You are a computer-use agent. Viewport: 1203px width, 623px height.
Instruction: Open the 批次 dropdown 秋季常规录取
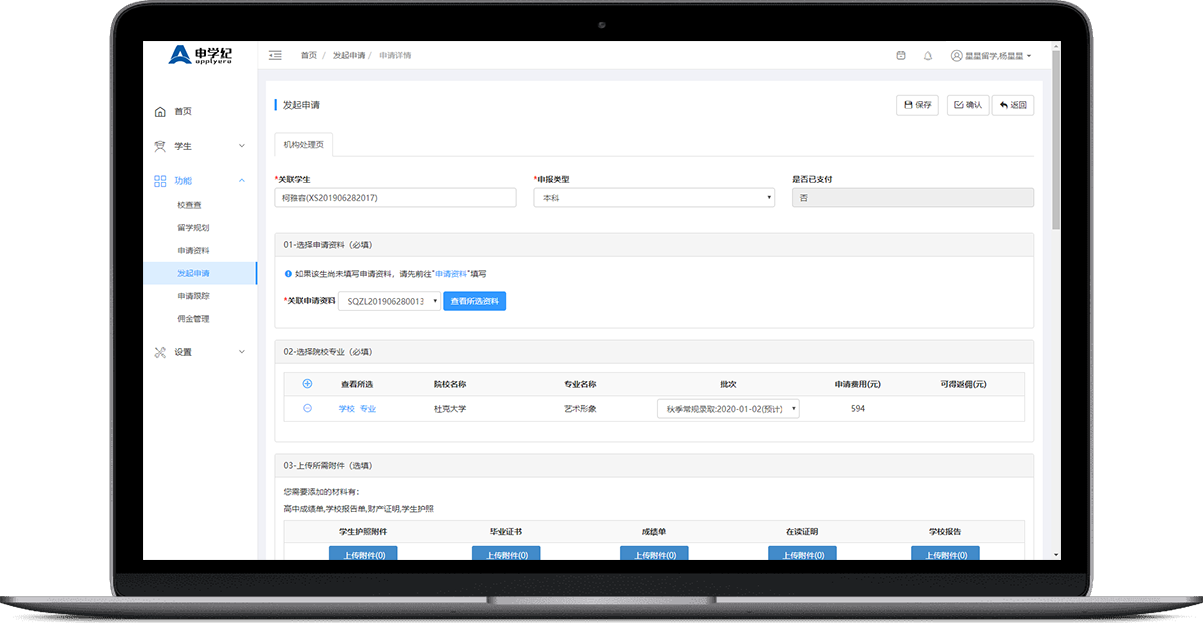[728, 408]
